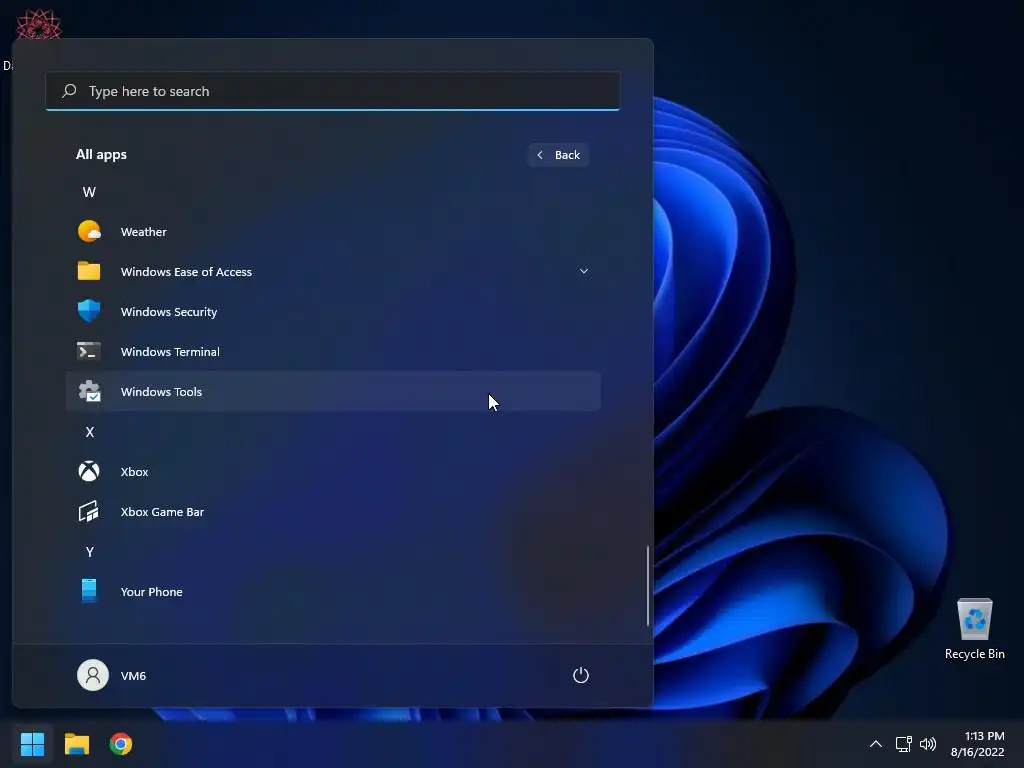Open the Your Phone app icon
The width and height of the screenshot is (1024, 768).
[89, 591]
